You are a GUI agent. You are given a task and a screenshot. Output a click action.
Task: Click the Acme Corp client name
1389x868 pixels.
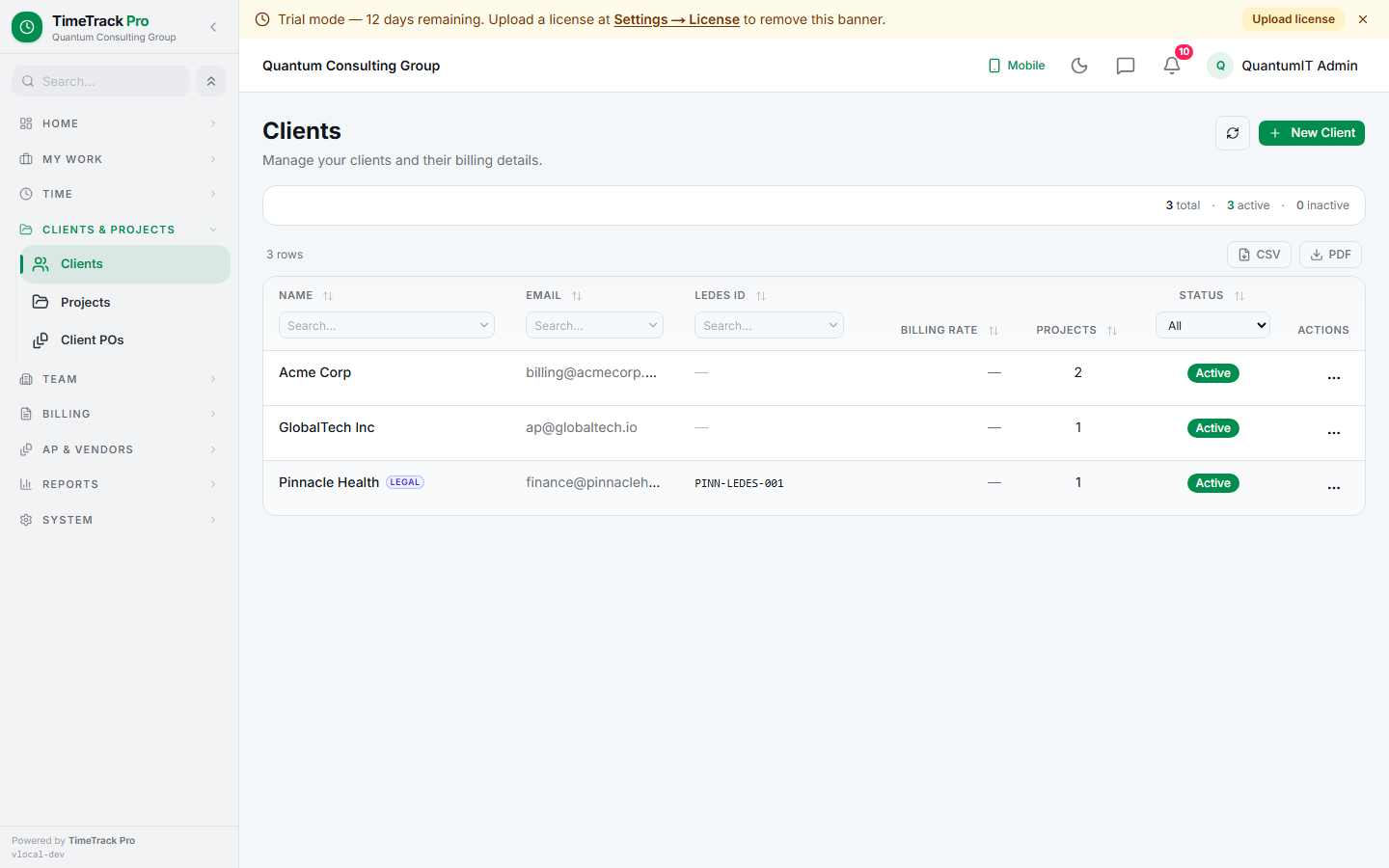point(314,372)
